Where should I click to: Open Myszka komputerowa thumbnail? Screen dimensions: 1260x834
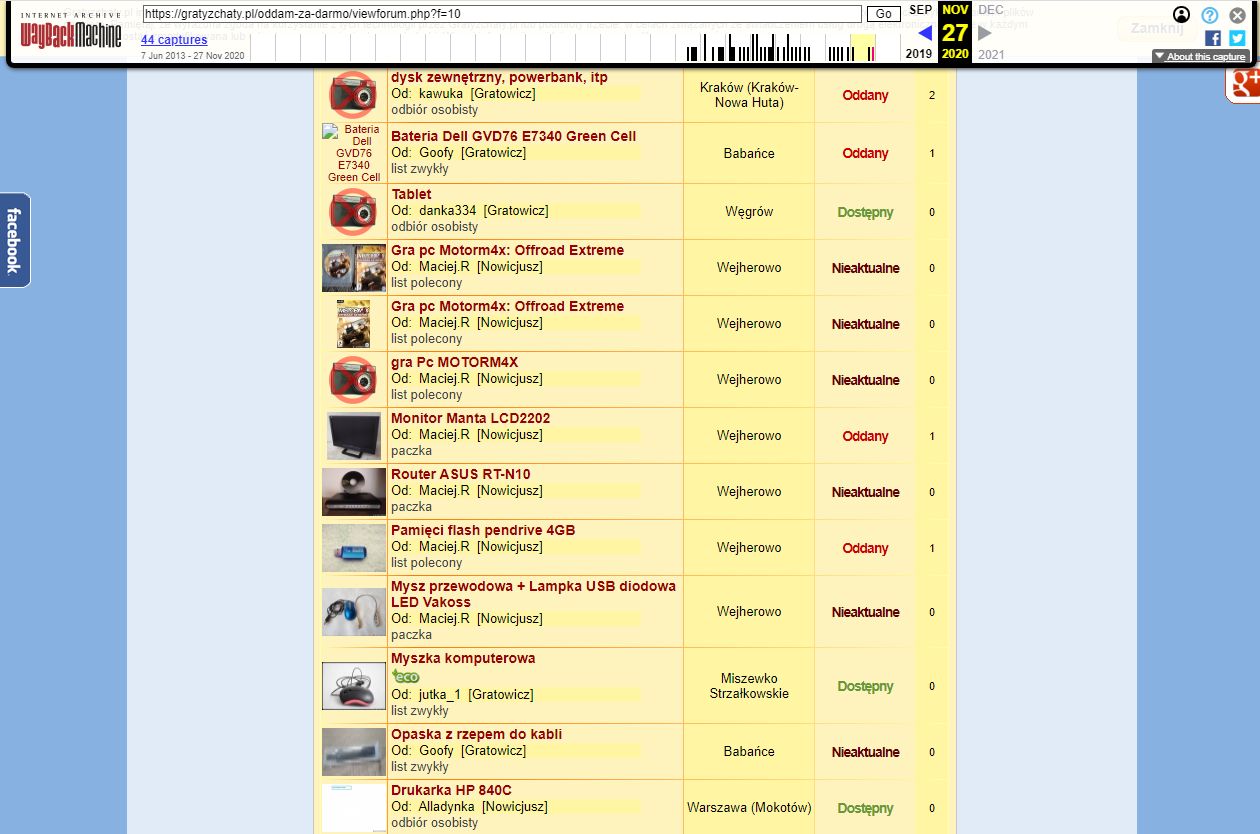click(x=354, y=686)
